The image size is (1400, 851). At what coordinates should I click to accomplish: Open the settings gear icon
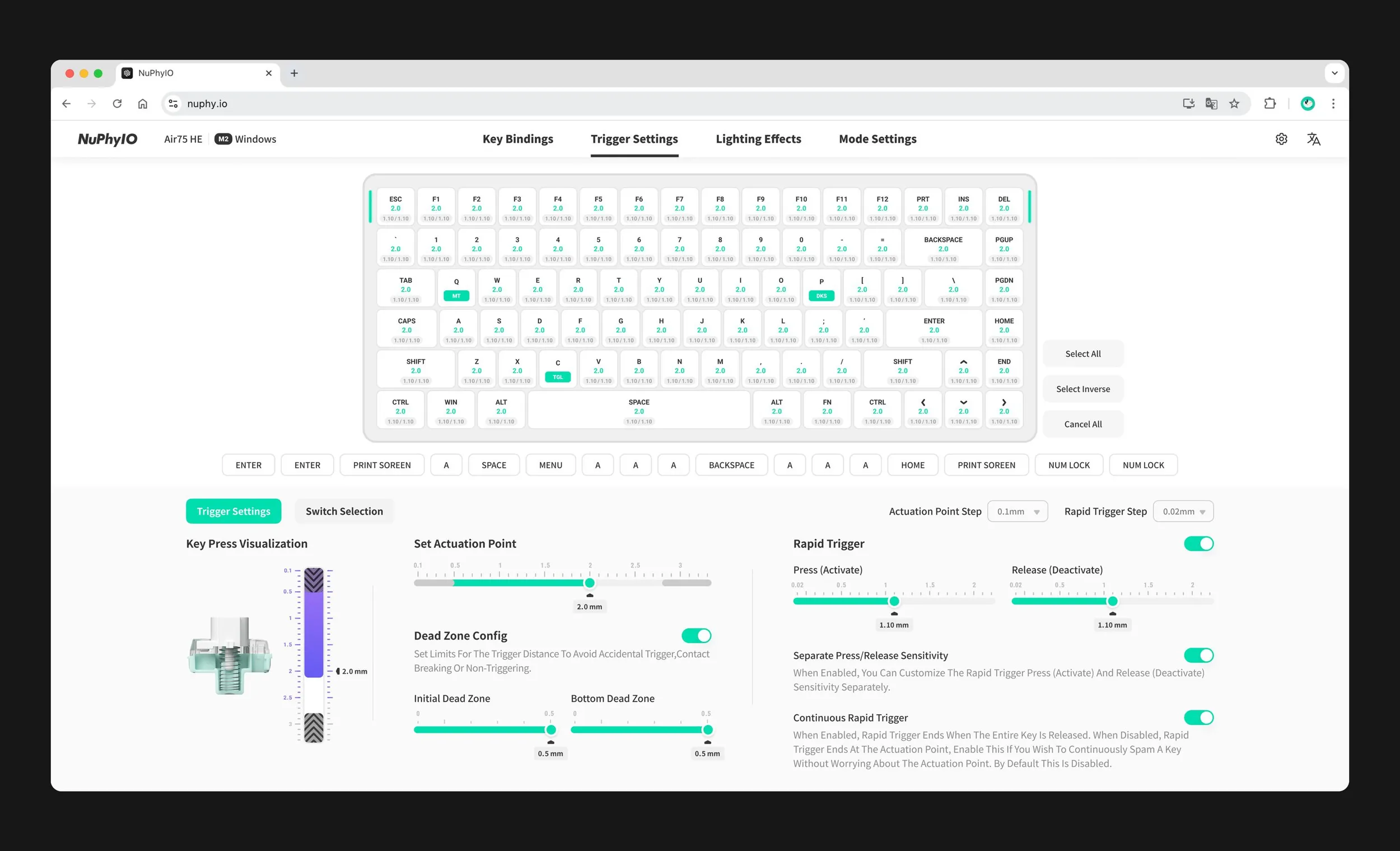click(1281, 139)
